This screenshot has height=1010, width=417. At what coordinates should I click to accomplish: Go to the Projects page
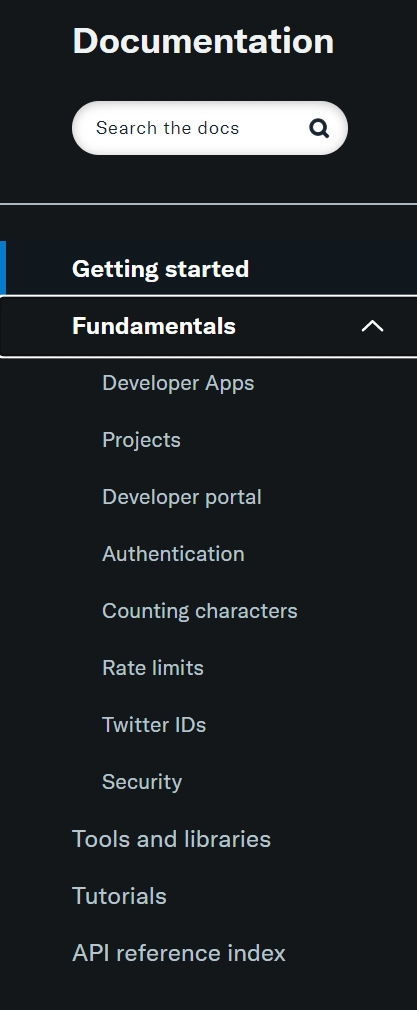[141, 440]
